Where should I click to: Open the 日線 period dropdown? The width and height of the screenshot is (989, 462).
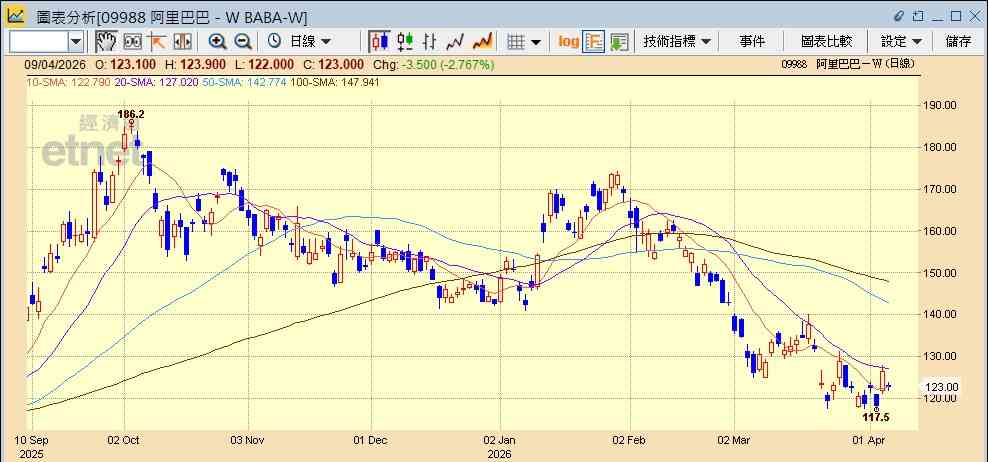(310, 42)
